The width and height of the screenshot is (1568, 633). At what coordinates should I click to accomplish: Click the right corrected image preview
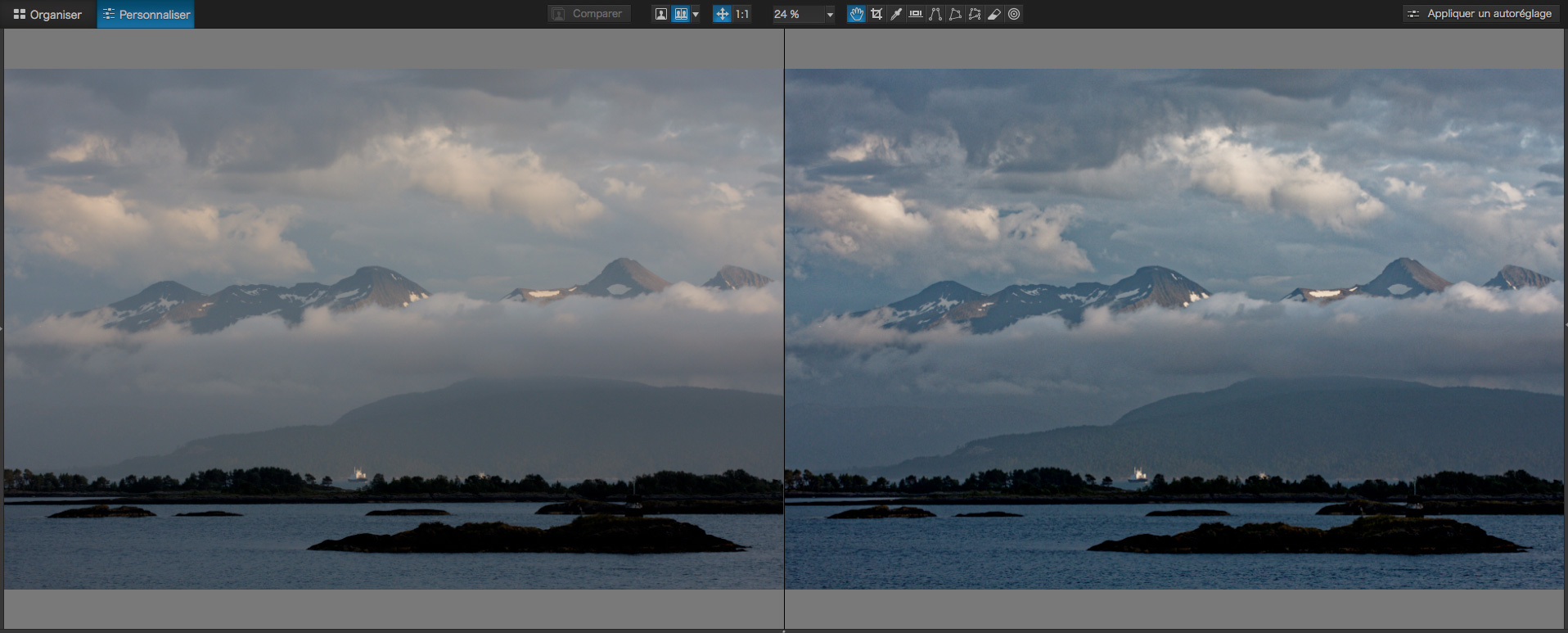[1174, 329]
